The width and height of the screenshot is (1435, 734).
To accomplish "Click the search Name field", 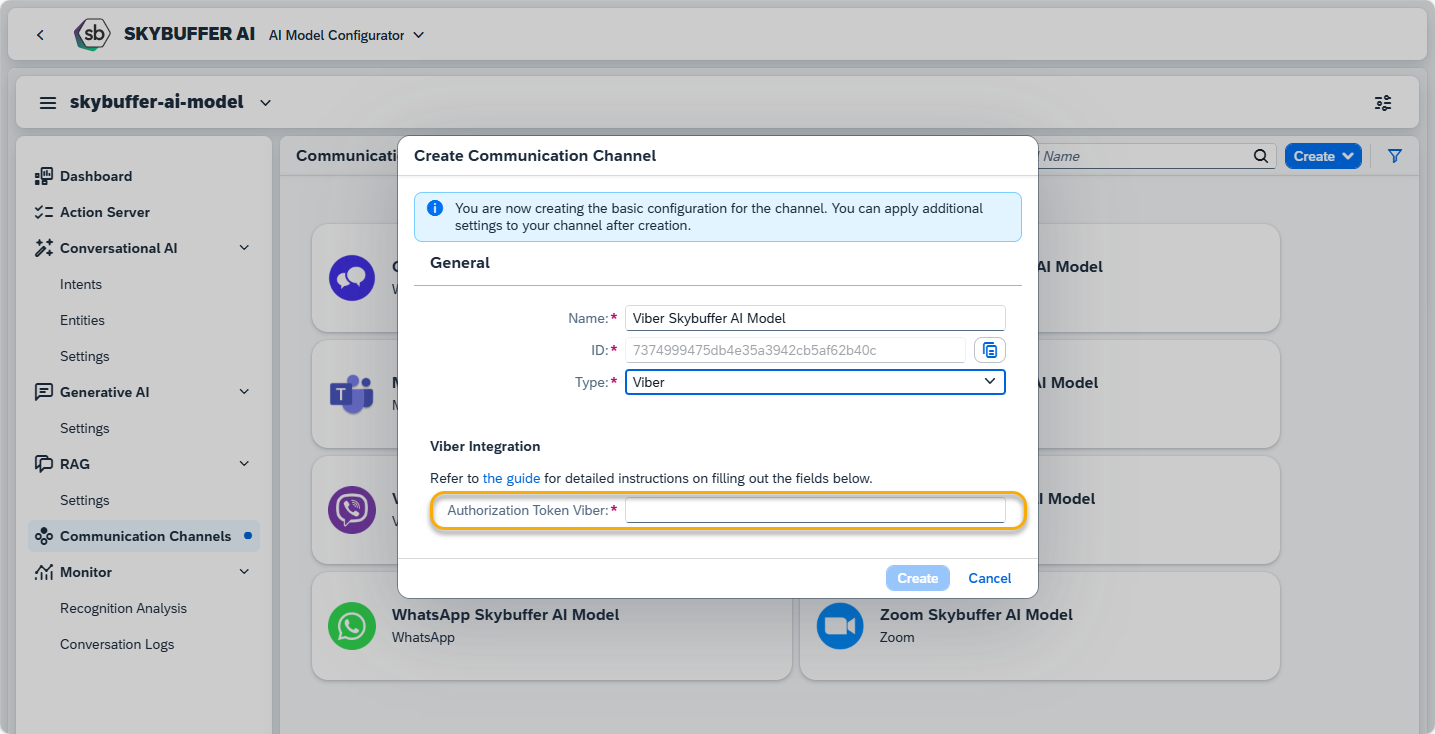I will pyautogui.click(x=1142, y=156).
